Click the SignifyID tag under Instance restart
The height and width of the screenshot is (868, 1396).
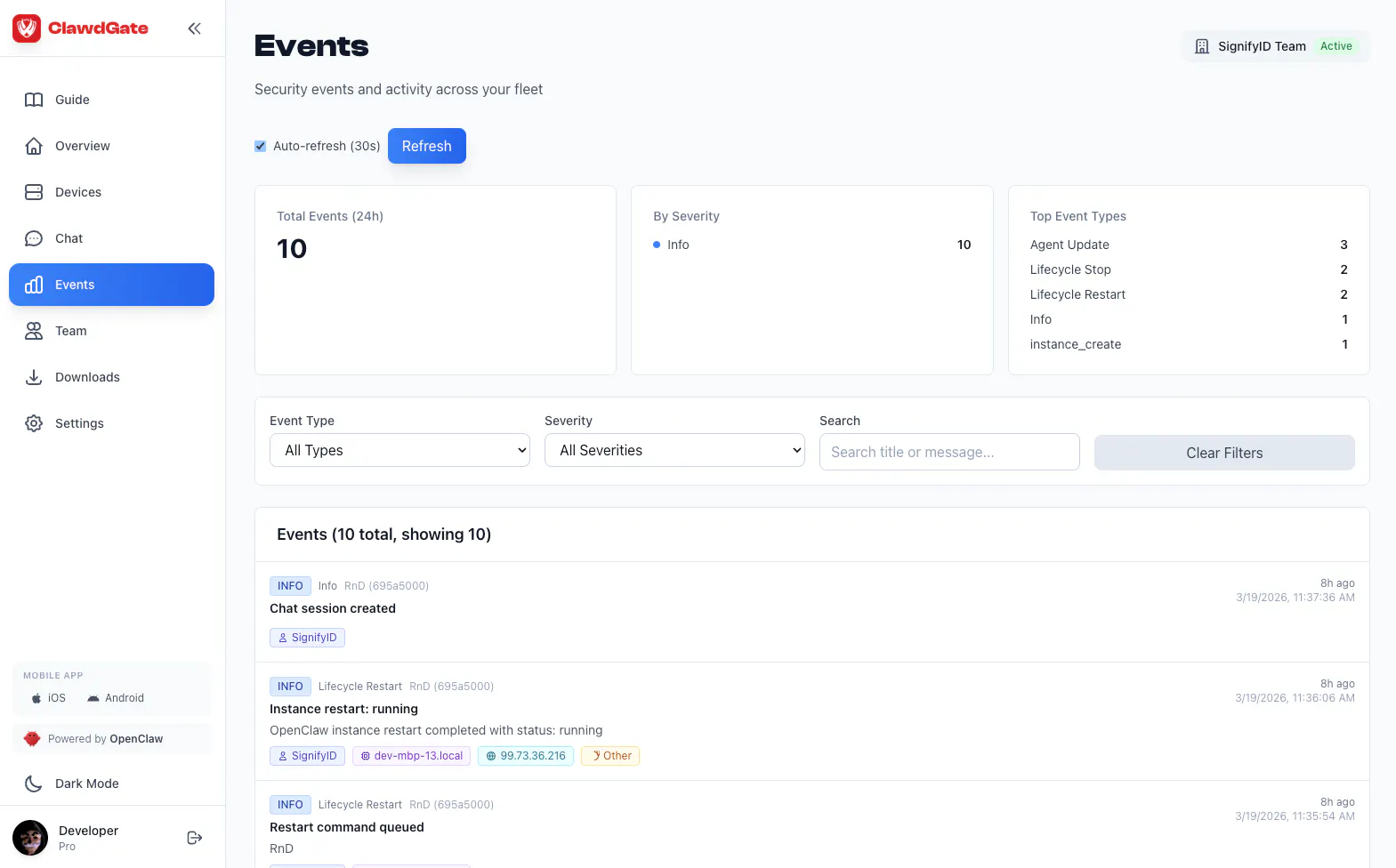307,756
